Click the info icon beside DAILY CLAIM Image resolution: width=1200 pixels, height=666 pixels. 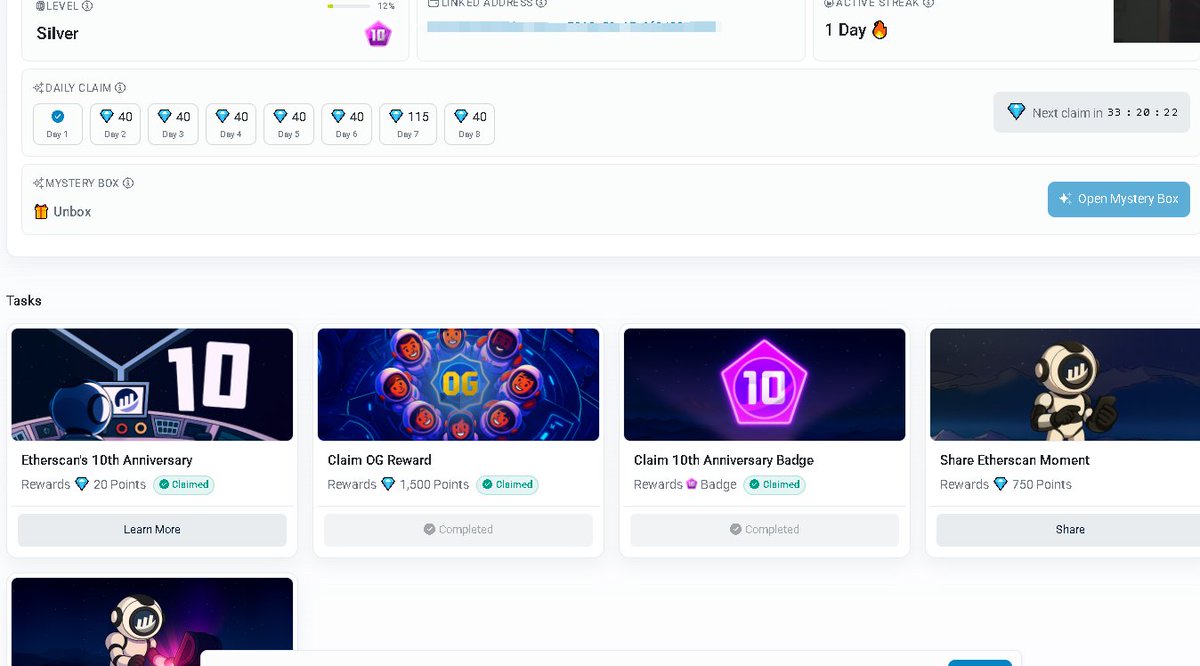coord(121,88)
